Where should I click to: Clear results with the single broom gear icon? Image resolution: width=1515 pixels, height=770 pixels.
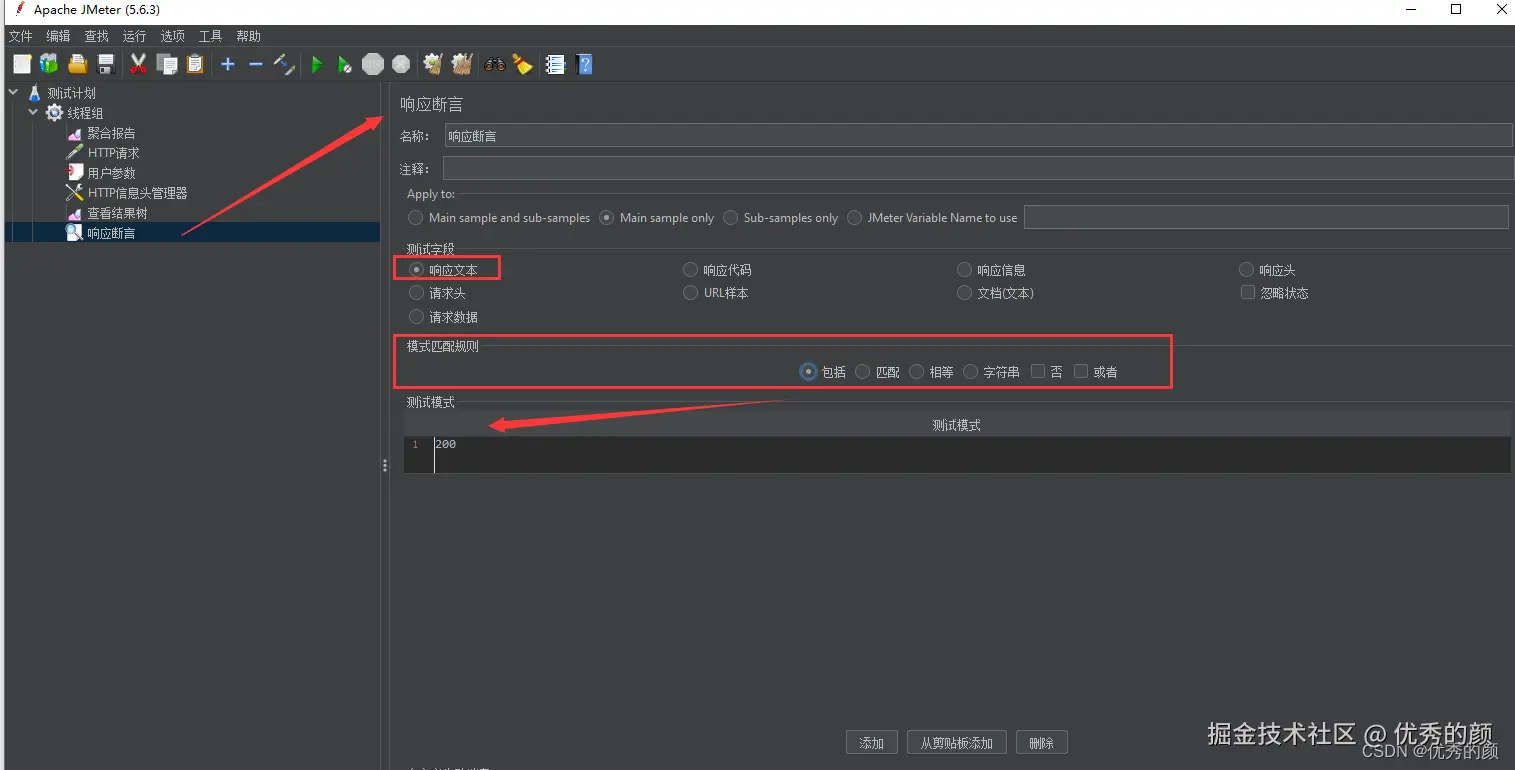tap(433, 64)
